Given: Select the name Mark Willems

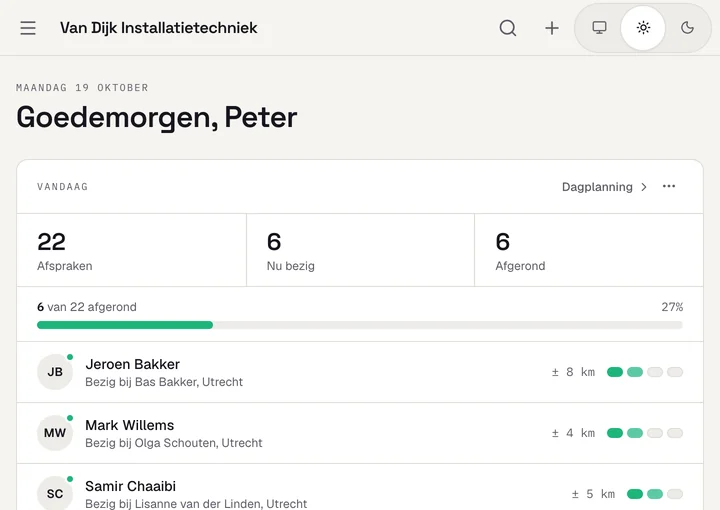Looking at the screenshot, I should (129, 425).
